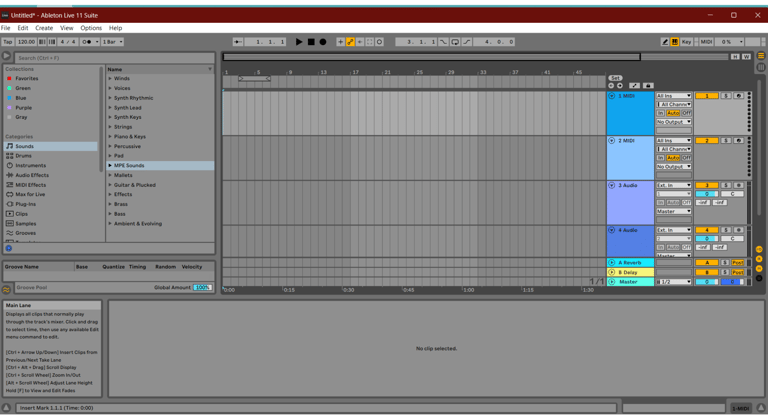The image size is (768, 416).
Task: Open the Max for Live category
Action: 30,195
